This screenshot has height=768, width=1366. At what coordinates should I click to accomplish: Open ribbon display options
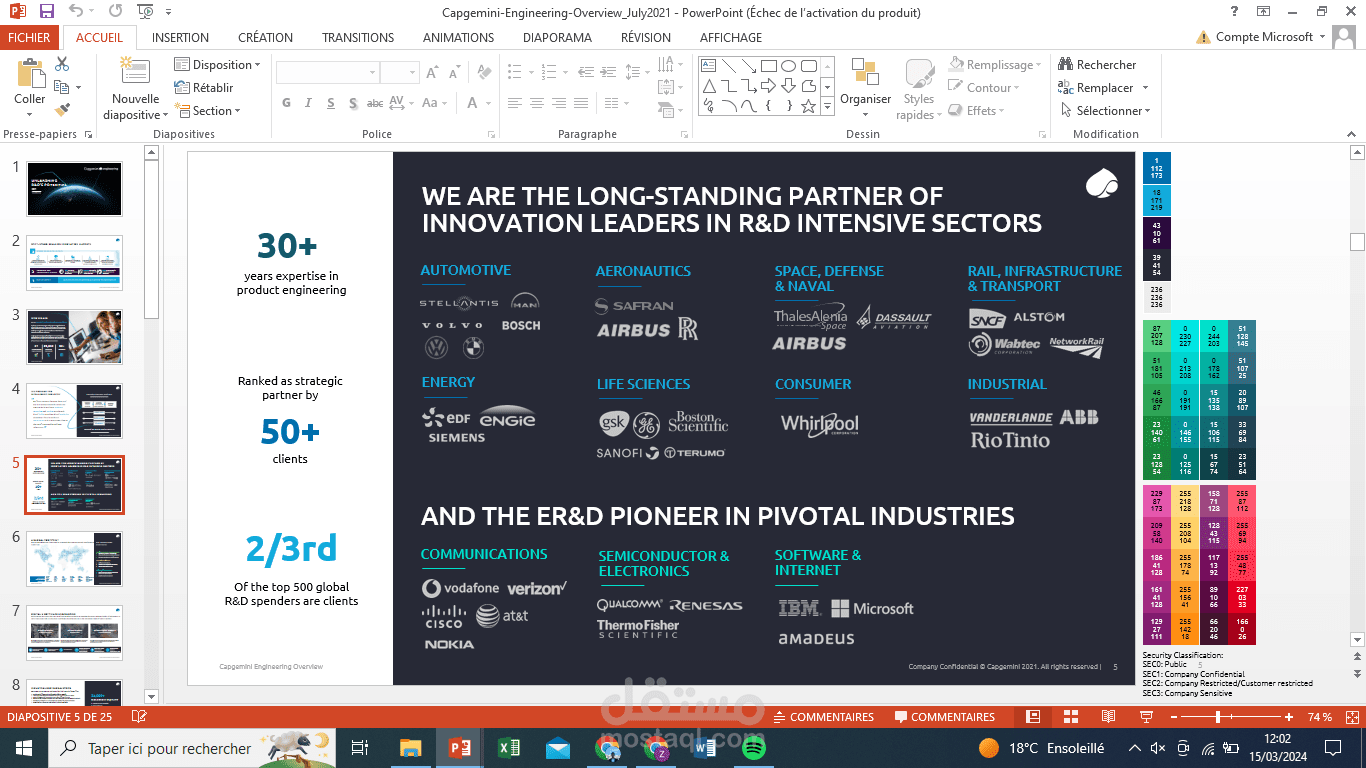[x=1262, y=12]
